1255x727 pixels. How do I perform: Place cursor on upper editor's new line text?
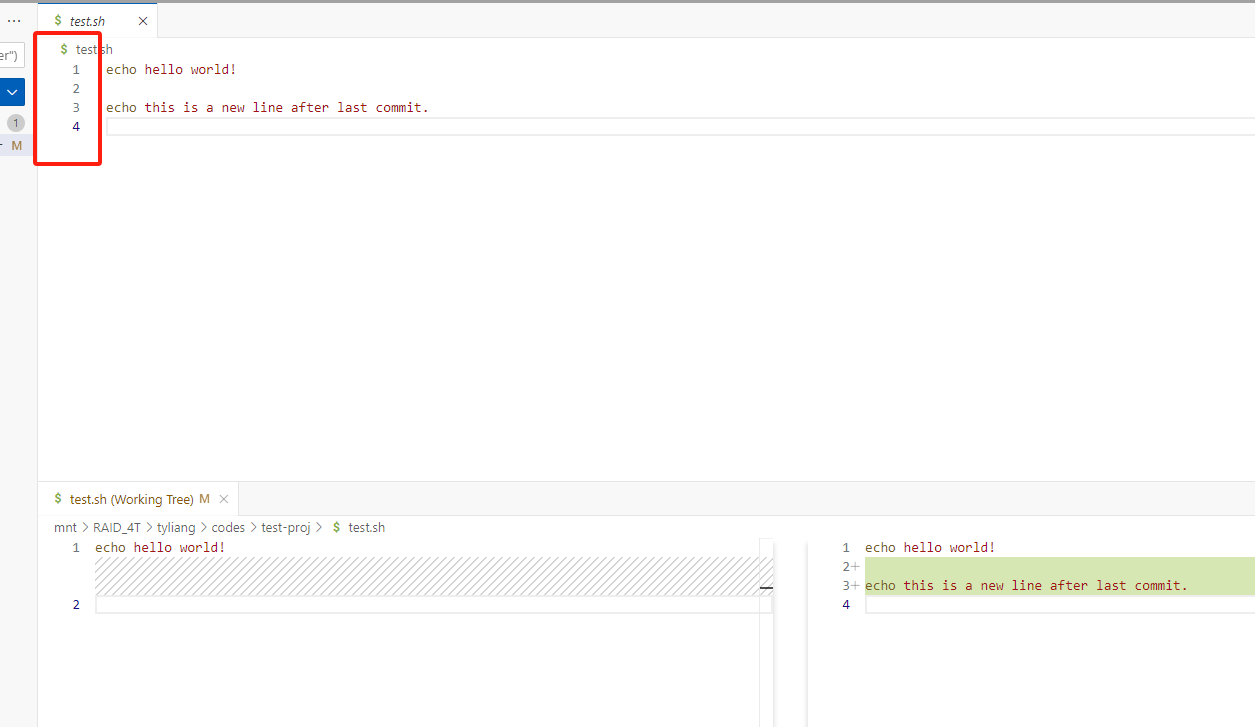tap(267, 108)
